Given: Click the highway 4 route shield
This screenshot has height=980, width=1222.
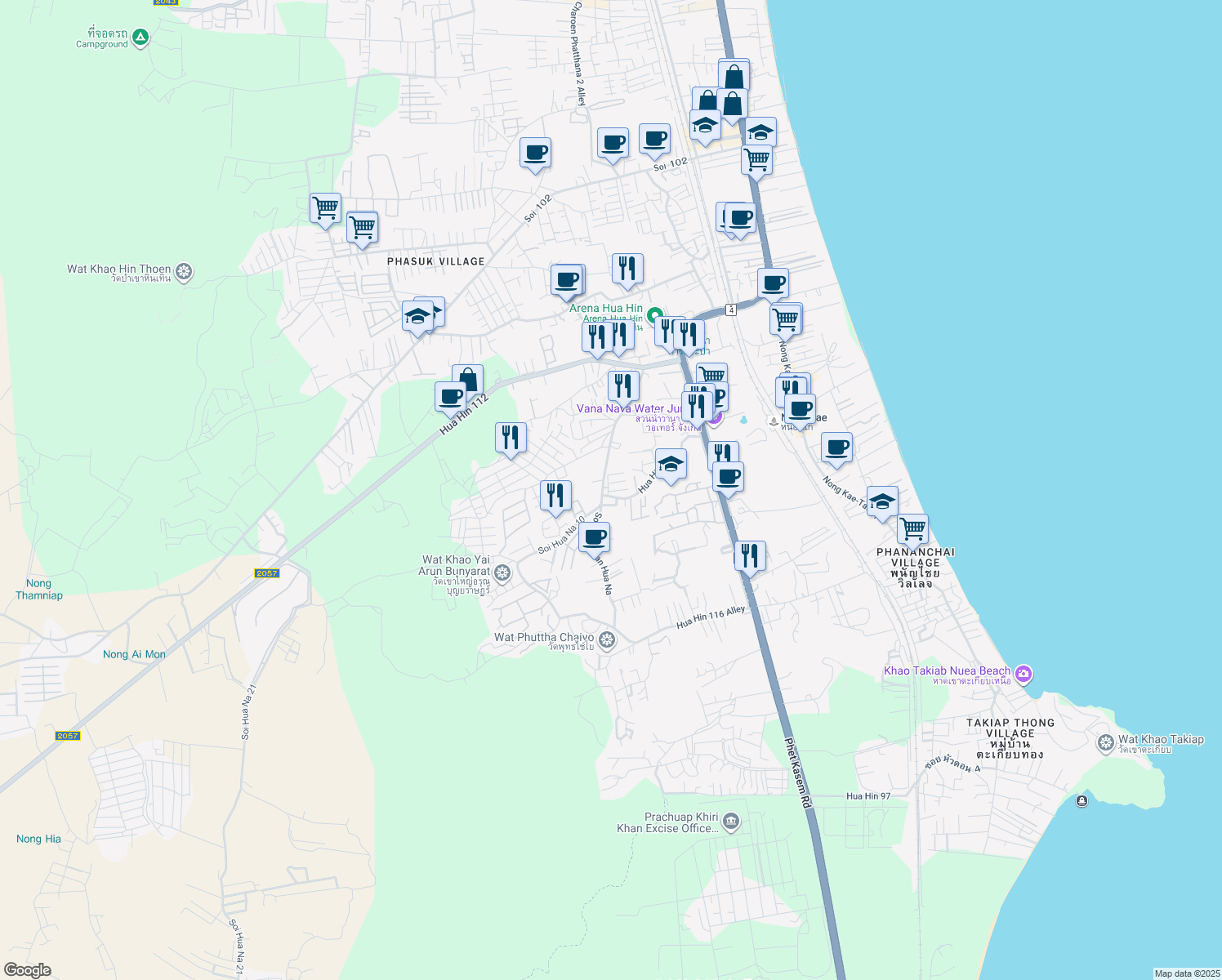Looking at the screenshot, I should pyautogui.click(x=729, y=310).
